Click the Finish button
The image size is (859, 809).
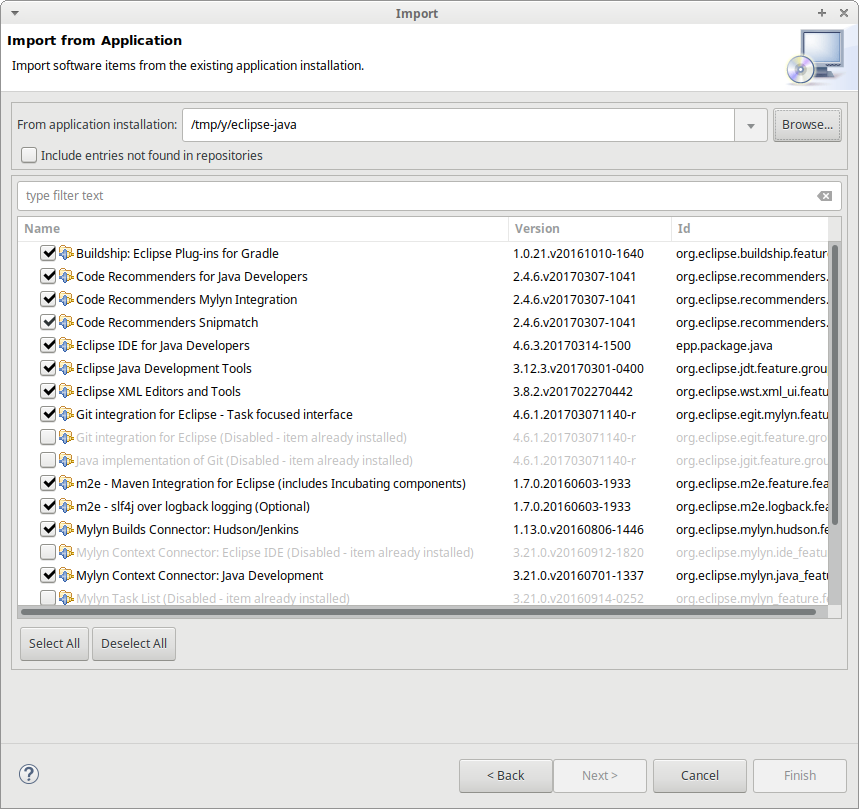800,776
